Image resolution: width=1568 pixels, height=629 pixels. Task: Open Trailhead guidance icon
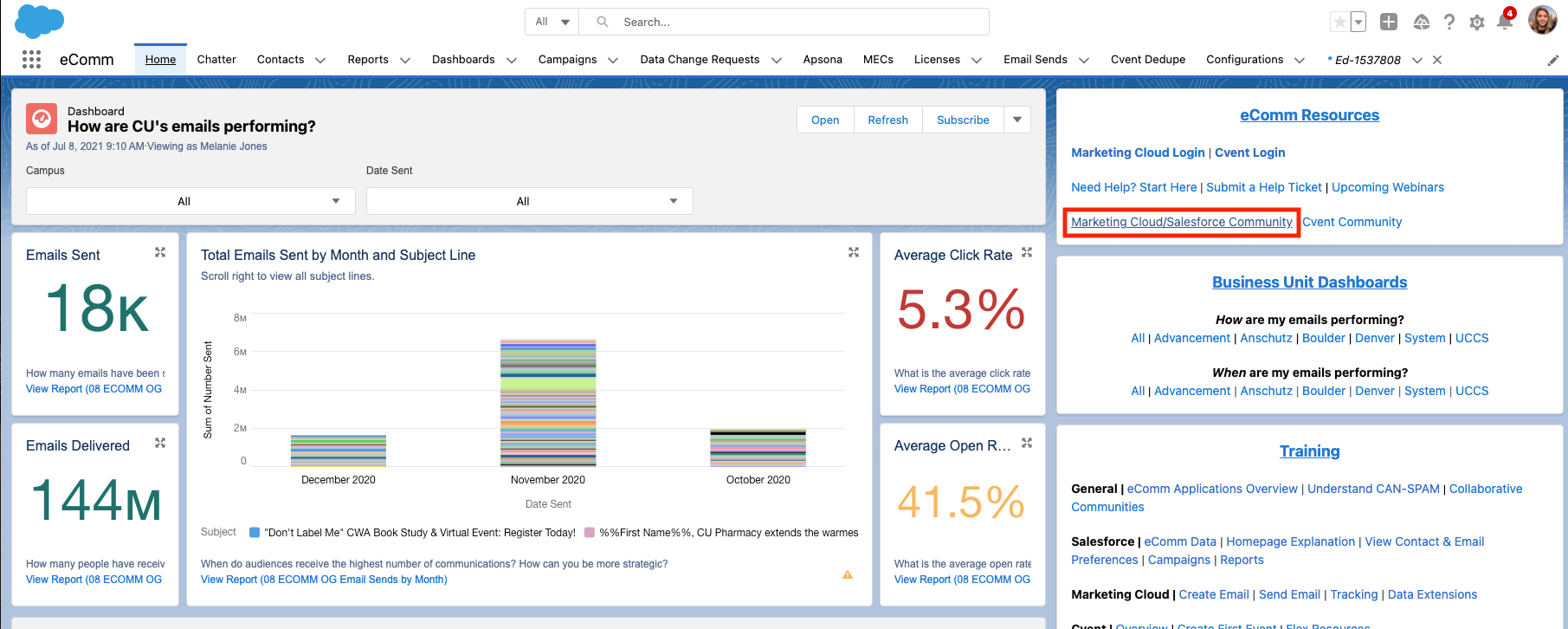(1422, 23)
